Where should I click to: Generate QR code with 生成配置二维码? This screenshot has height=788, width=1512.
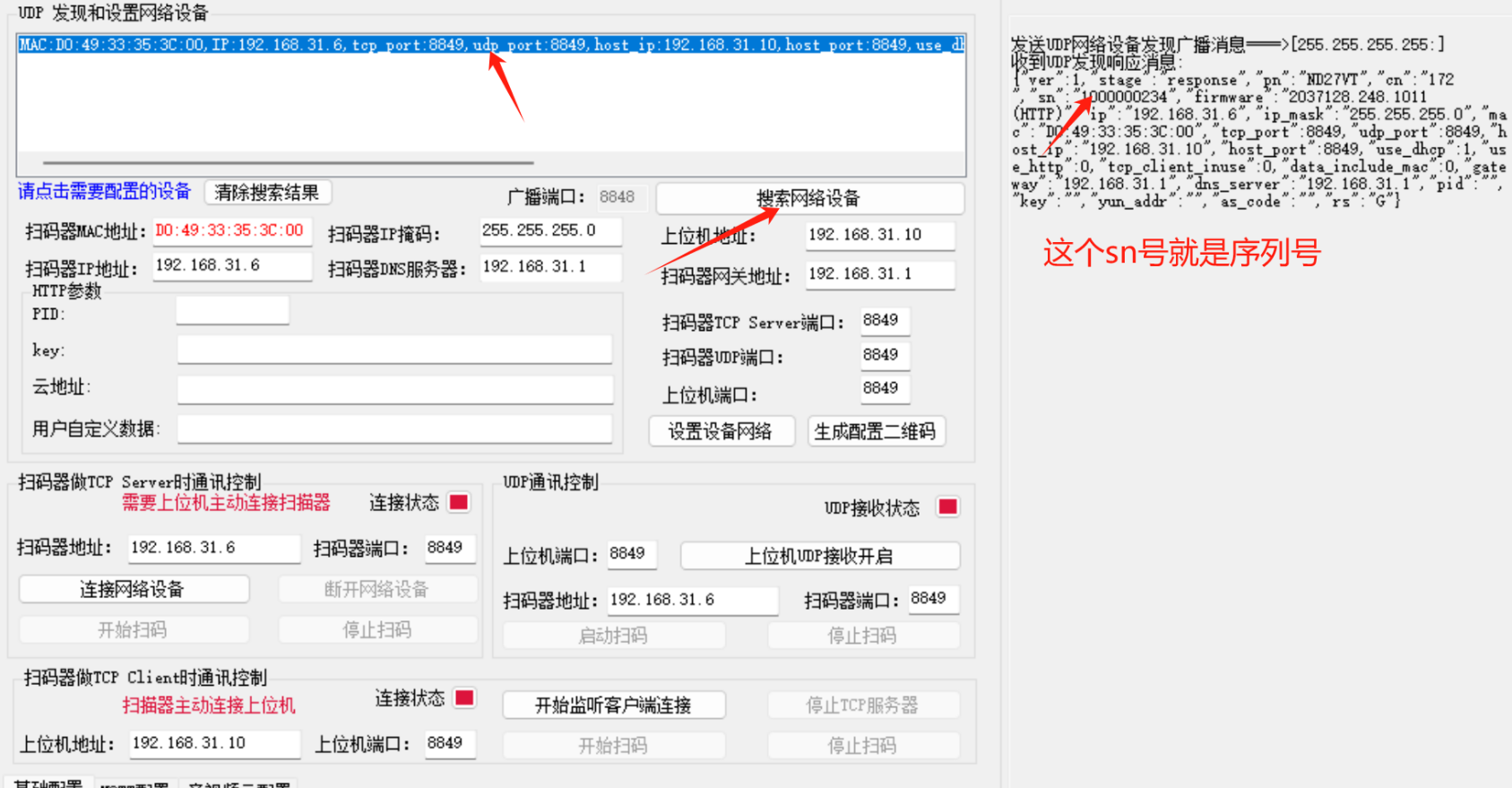click(875, 431)
